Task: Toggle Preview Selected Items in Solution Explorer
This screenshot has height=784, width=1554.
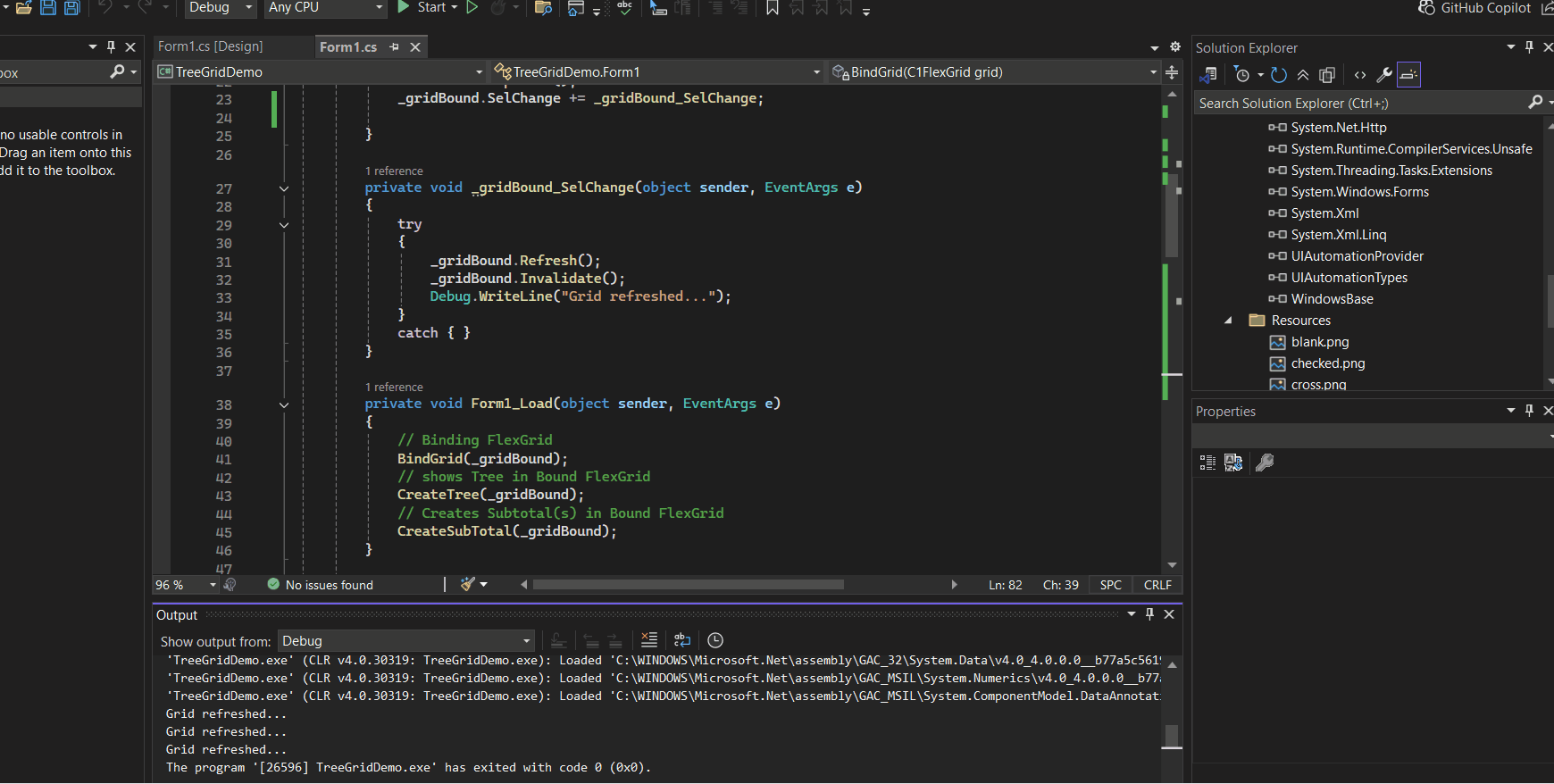Action: tap(1408, 75)
